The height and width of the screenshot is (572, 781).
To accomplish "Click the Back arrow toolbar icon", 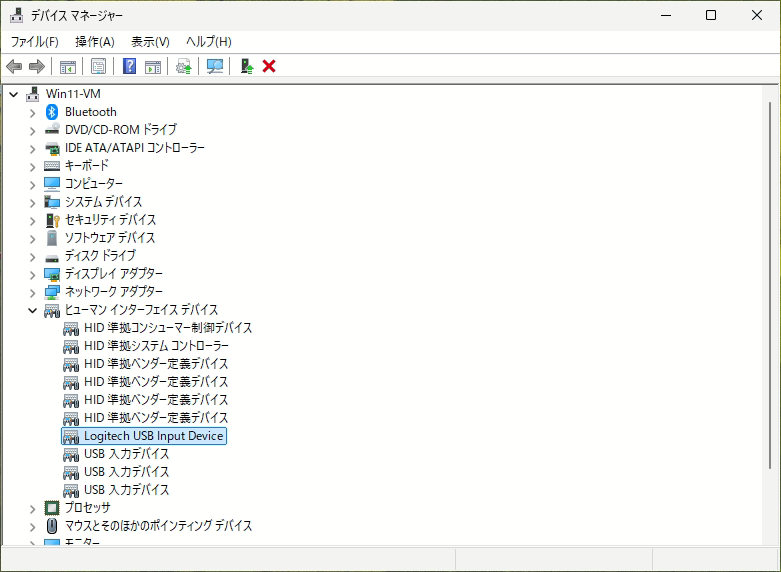I will click(14, 66).
